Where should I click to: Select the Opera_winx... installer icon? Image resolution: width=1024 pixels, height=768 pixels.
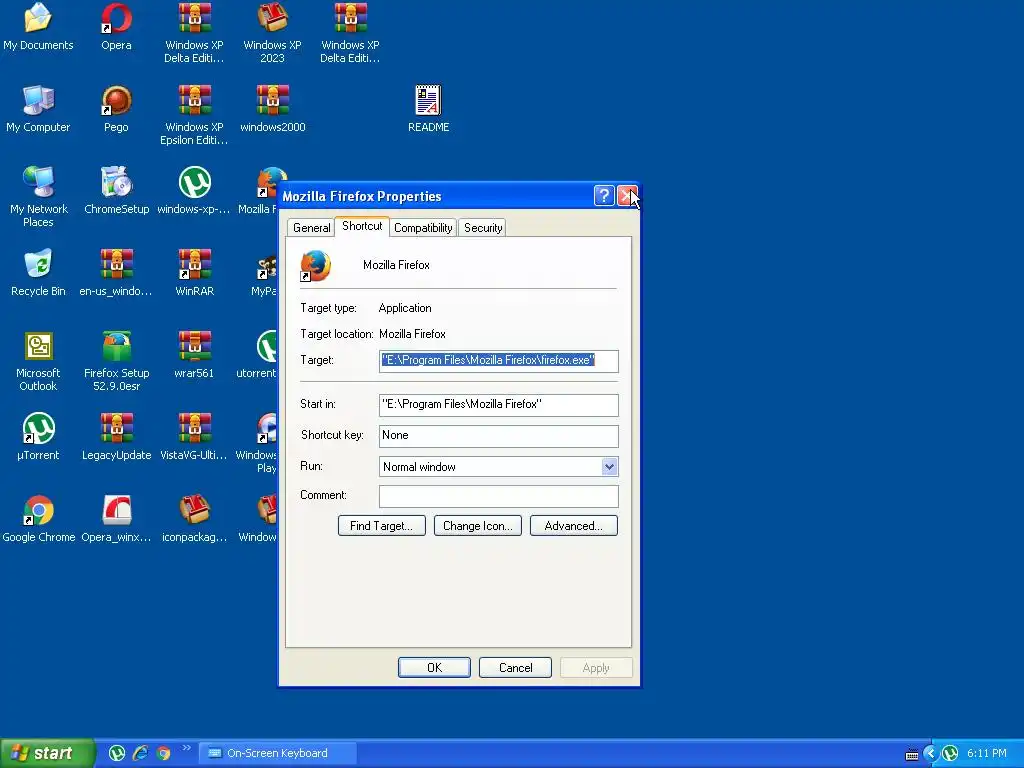tap(116, 519)
